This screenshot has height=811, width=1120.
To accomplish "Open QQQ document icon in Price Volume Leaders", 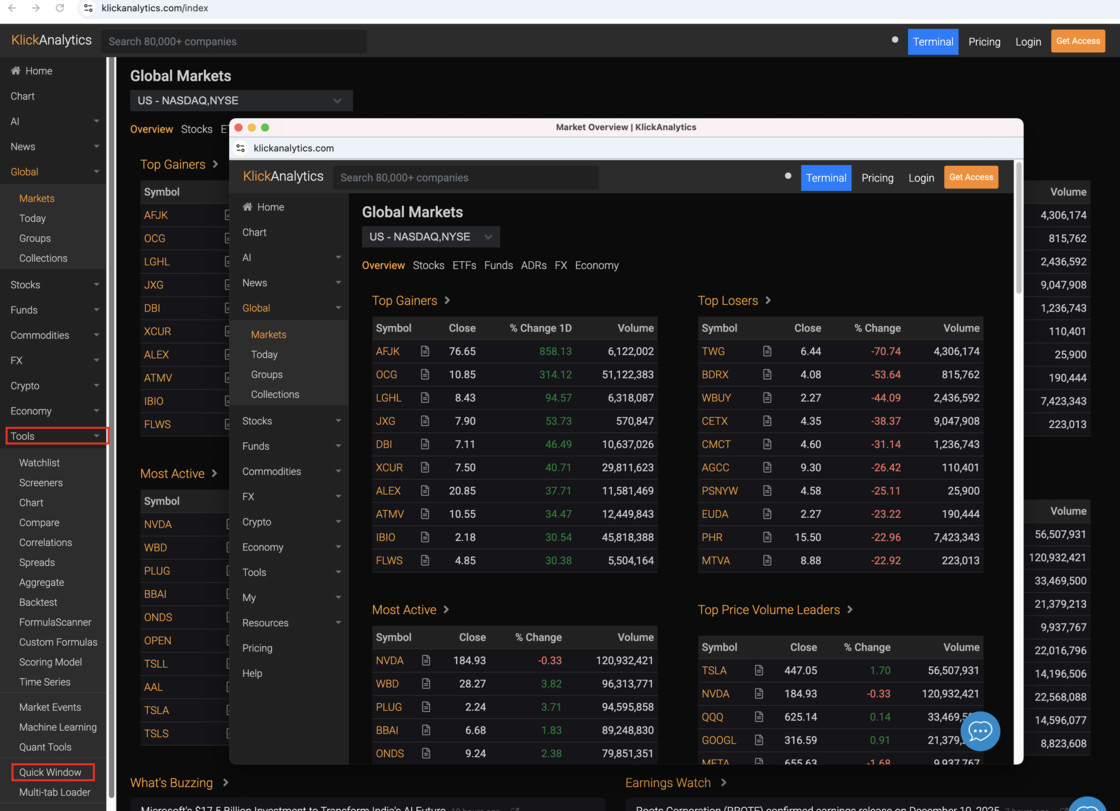I will pyautogui.click(x=759, y=717).
